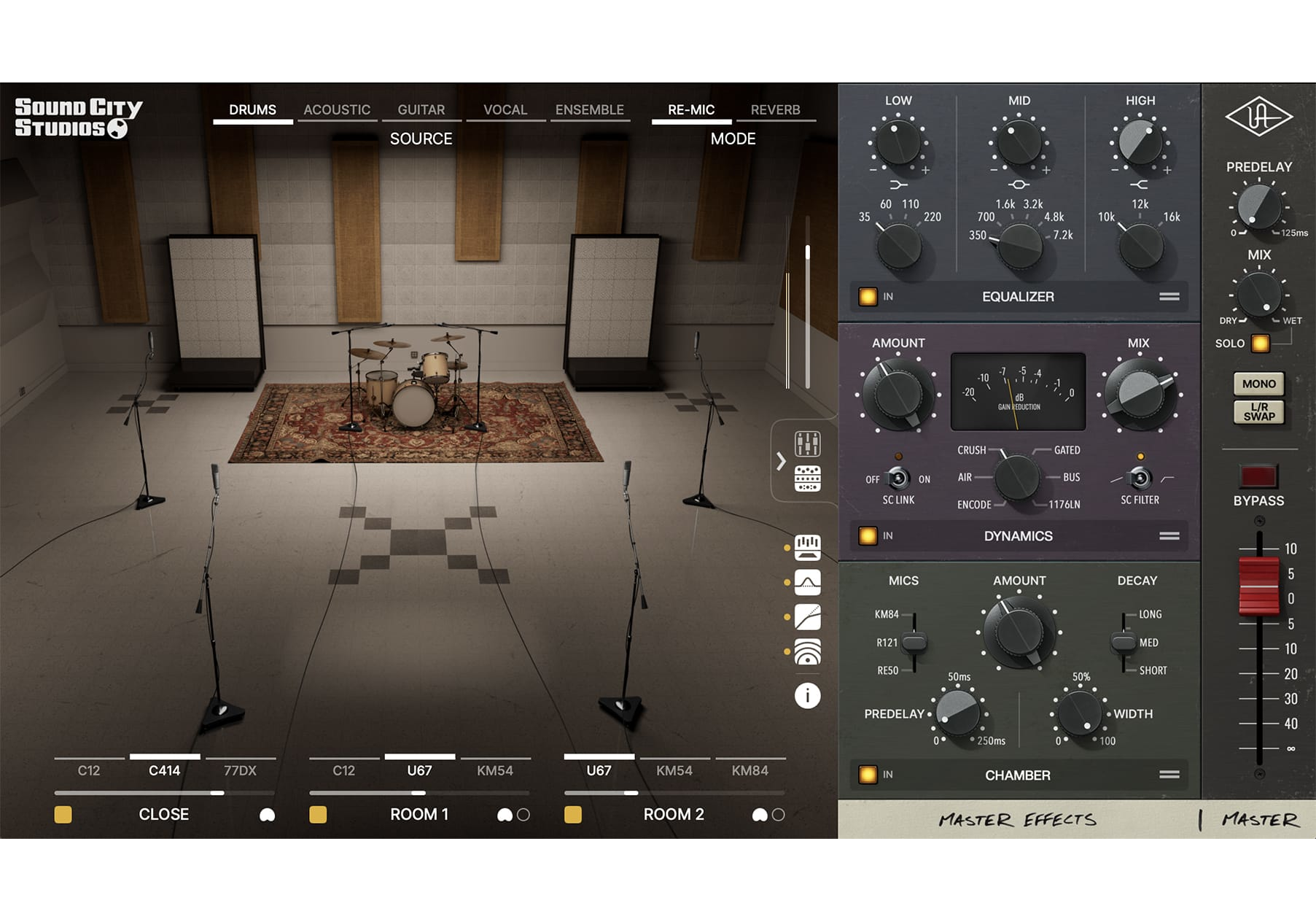The width and height of the screenshot is (1316, 922).
Task: Click the CLOSE level slider
Action: (x=164, y=793)
